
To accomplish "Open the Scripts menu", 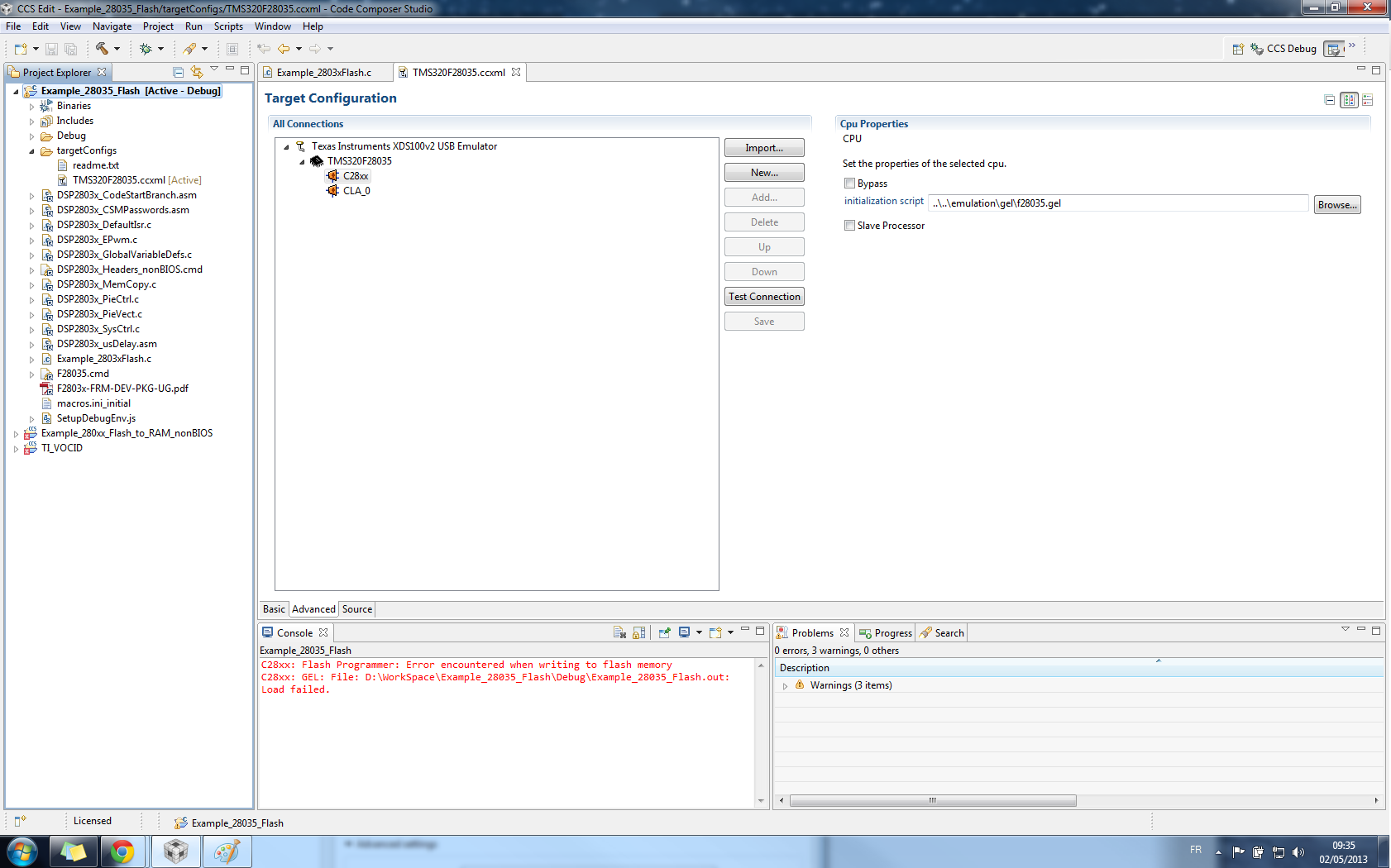I will pos(228,26).
